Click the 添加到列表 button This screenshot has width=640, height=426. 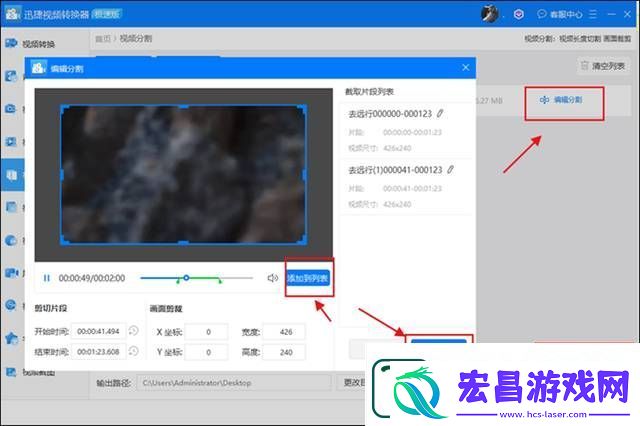point(308,278)
